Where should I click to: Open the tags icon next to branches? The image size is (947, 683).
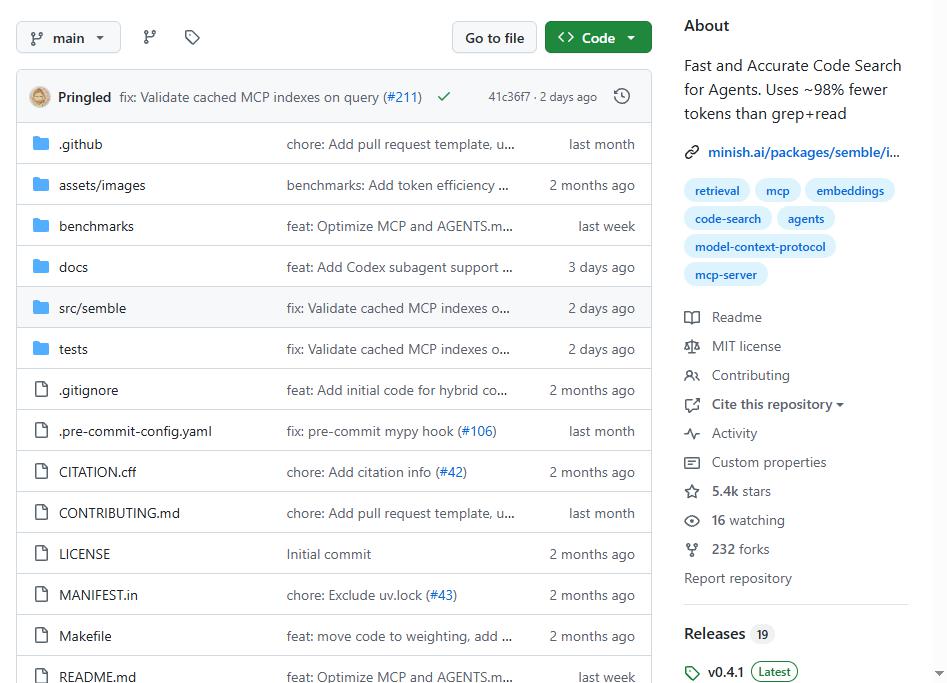(x=192, y=37)
